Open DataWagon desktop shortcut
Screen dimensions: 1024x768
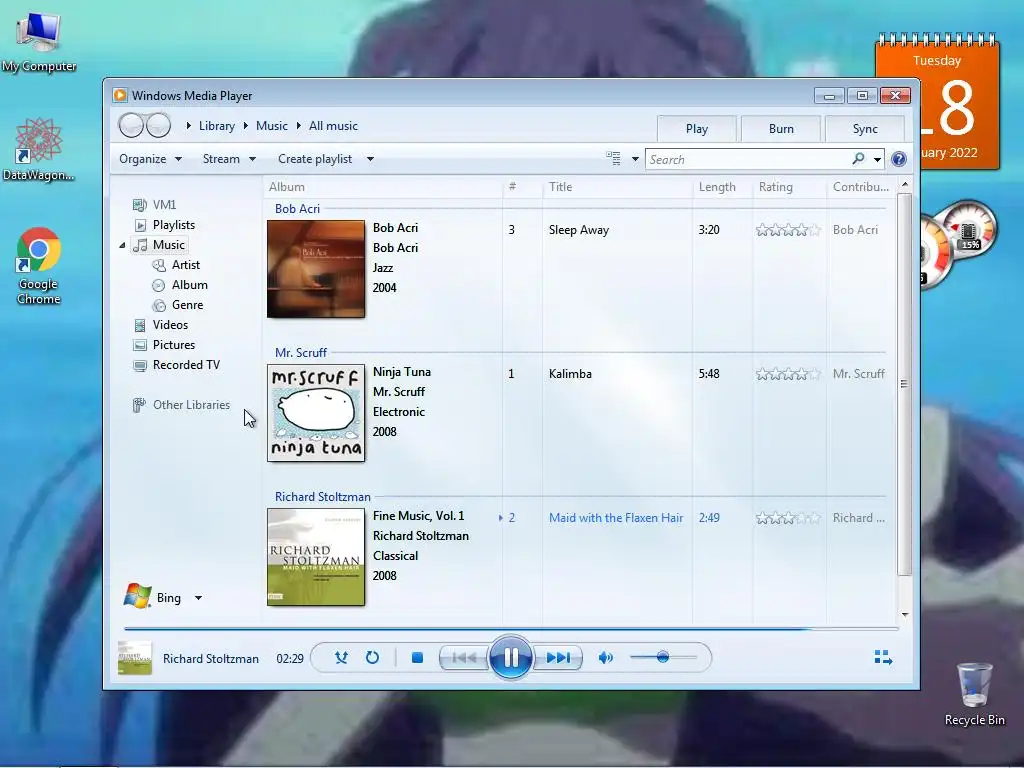point(39,150)
